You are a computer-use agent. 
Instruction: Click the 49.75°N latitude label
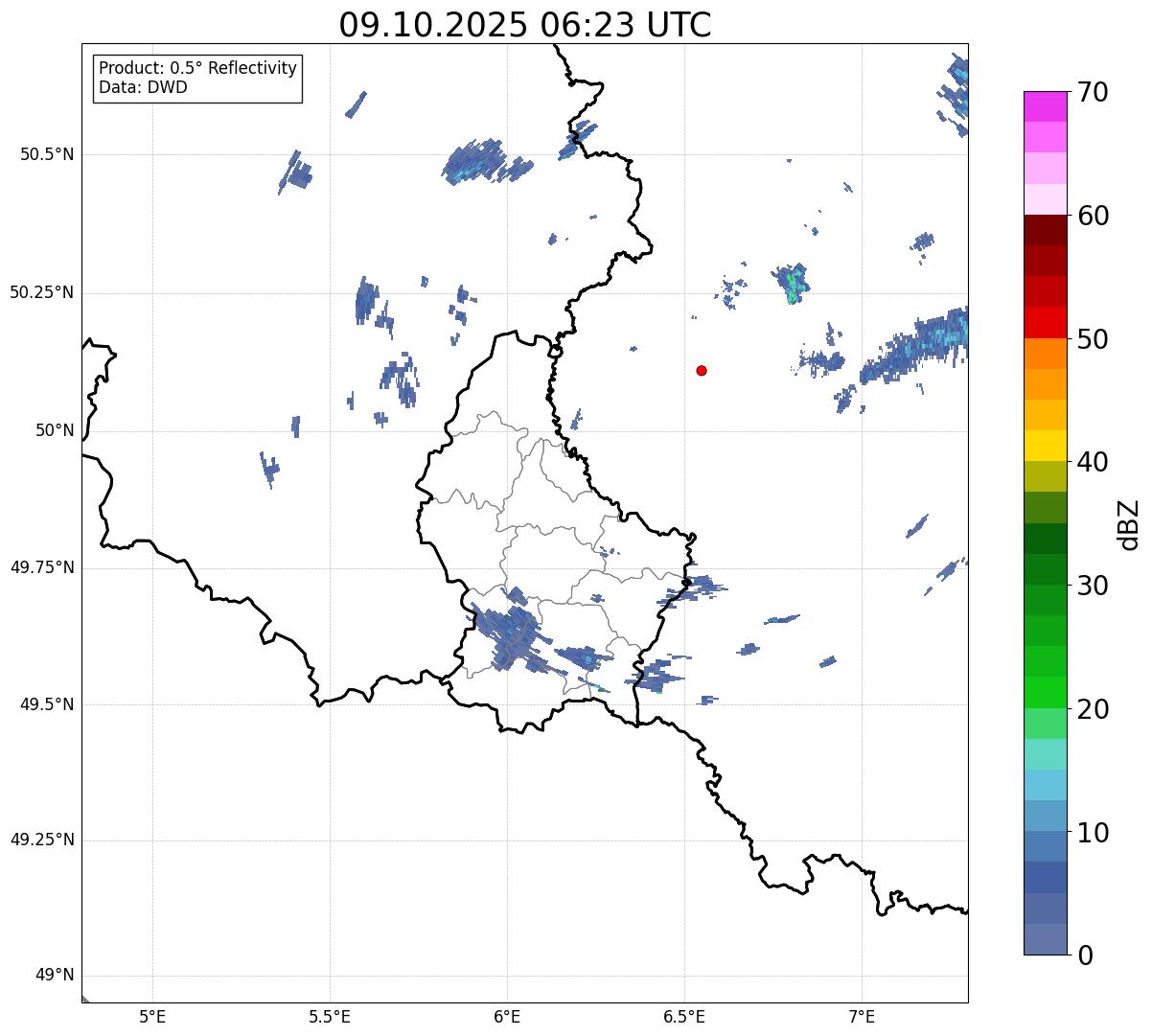[x=42, y=567]
